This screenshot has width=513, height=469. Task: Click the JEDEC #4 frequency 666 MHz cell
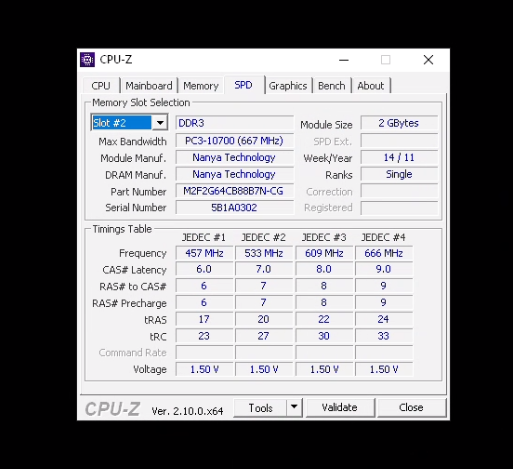pos(384,253)
